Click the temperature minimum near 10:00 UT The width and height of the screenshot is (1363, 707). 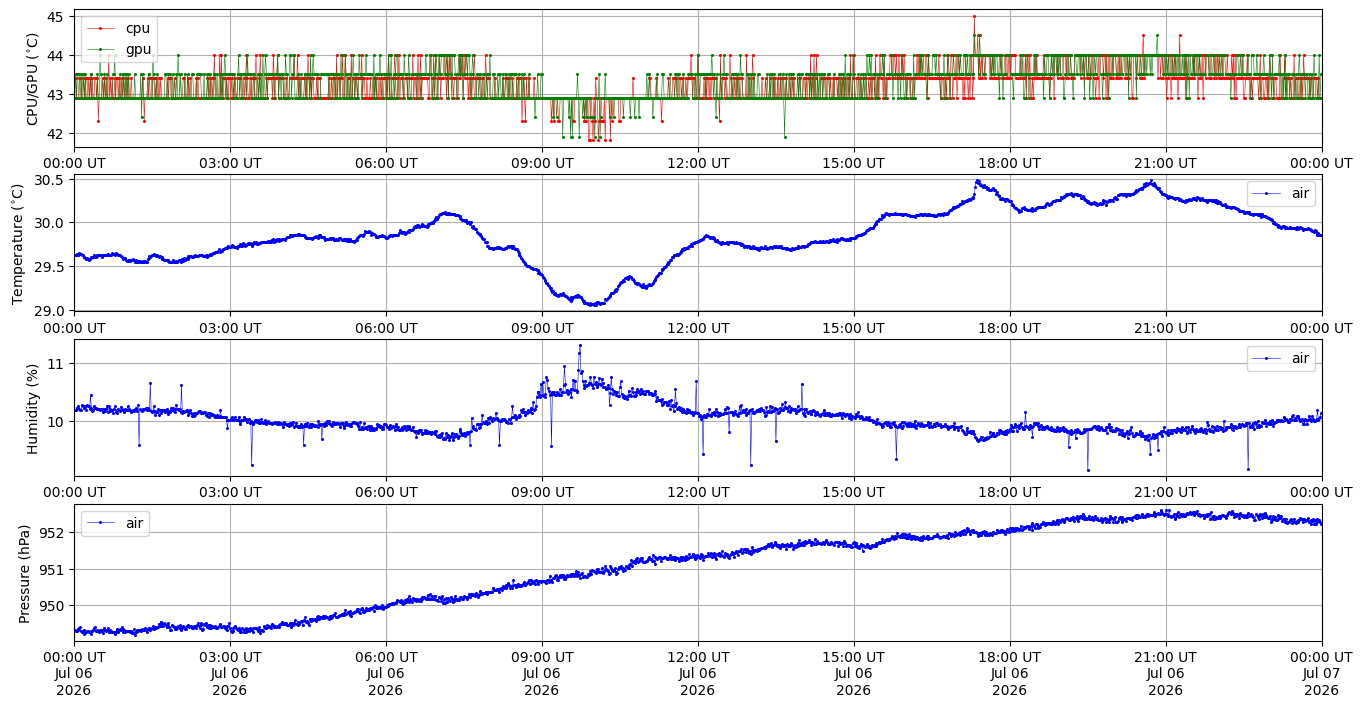(x=596, y=304)
